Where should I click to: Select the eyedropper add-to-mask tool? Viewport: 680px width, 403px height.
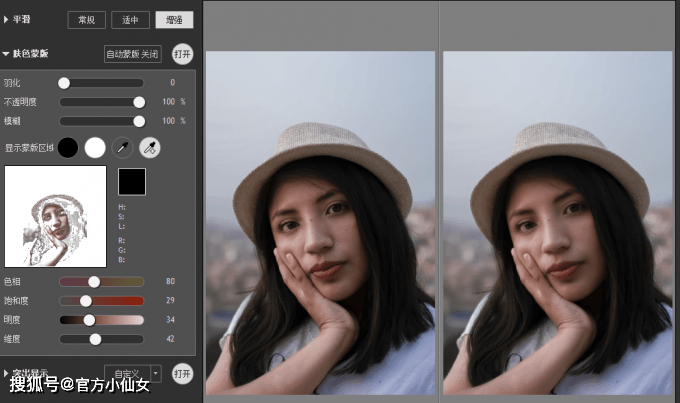pos(150,148)
